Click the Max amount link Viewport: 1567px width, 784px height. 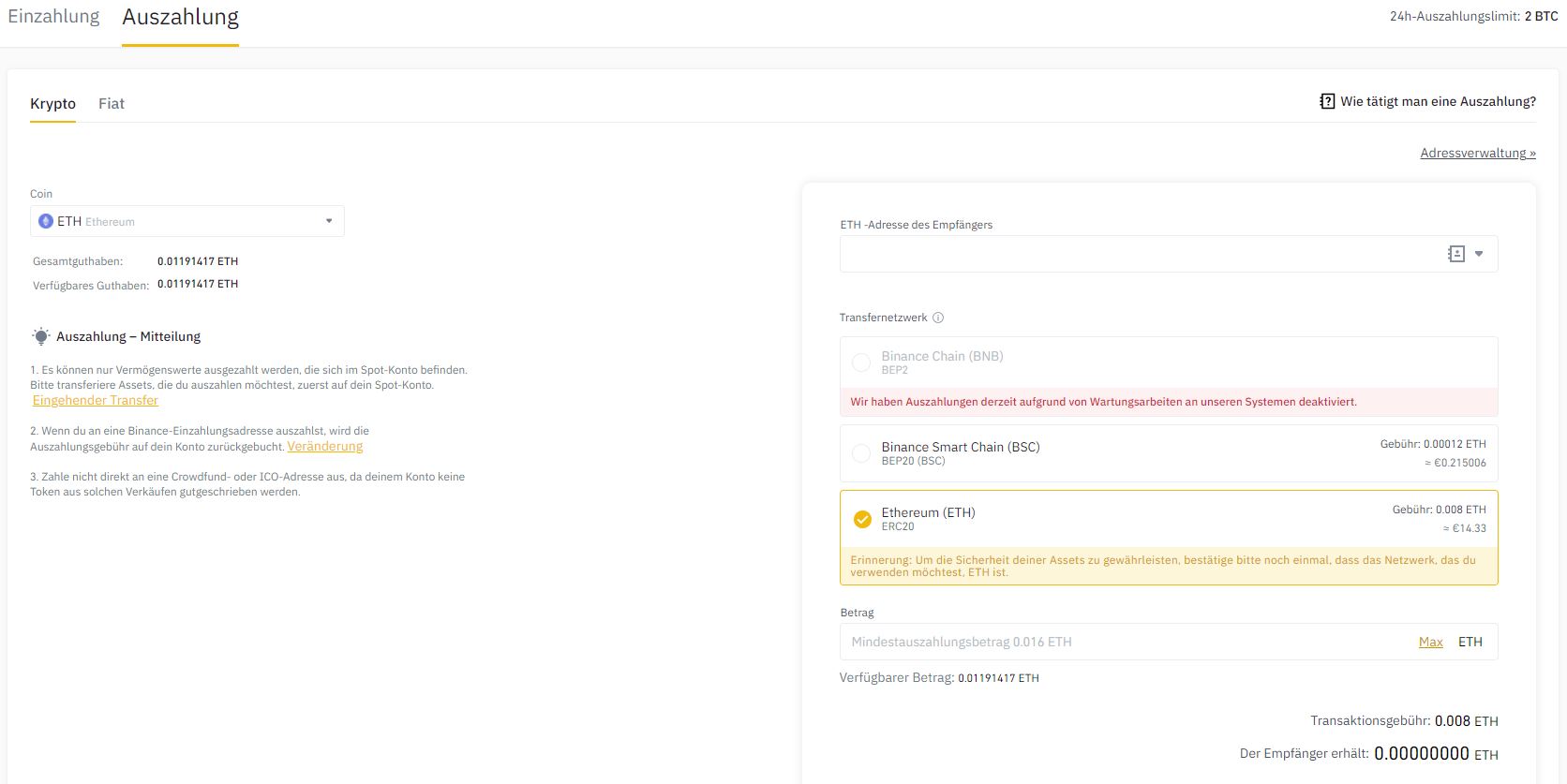click(1430, 642)
